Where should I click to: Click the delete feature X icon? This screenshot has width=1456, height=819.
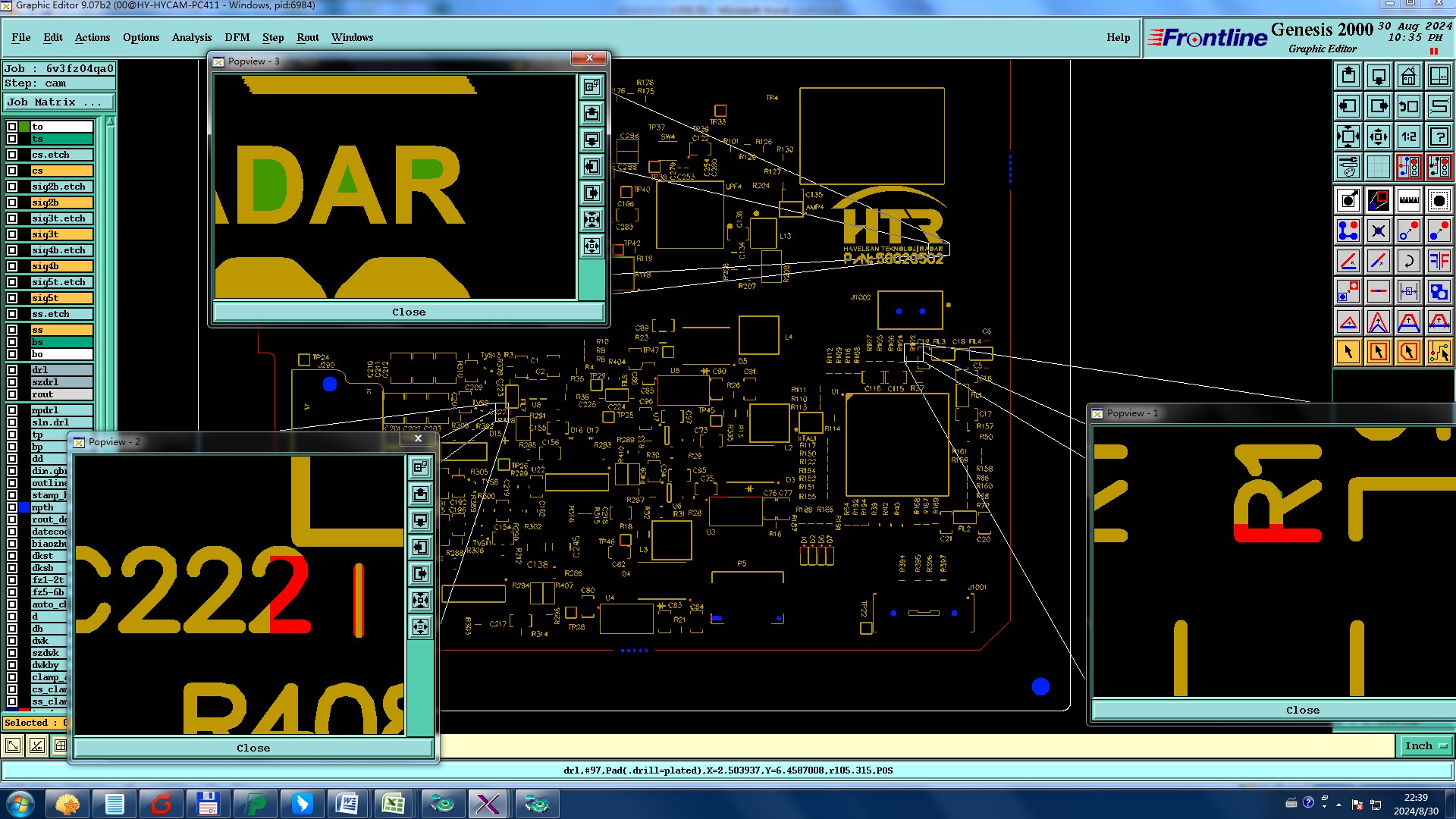(1378, 231)
